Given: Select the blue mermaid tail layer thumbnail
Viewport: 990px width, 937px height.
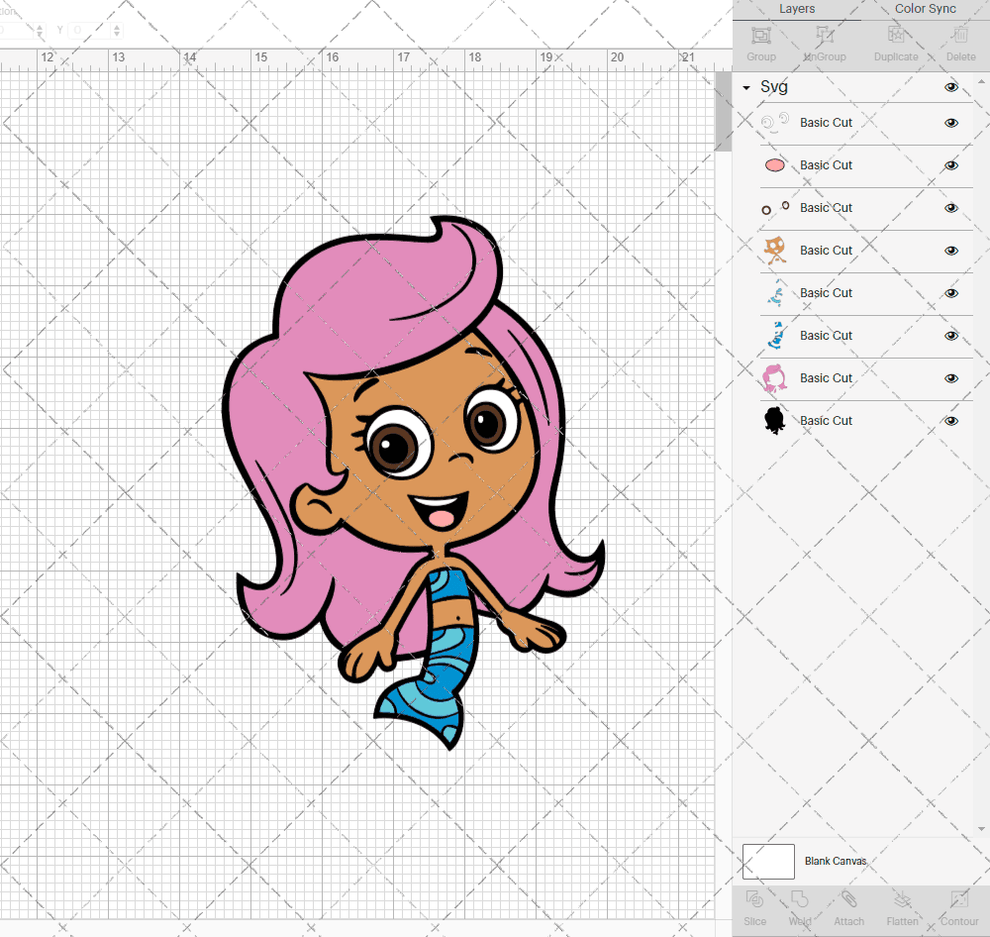Looking at the screenshot, I should tap(775, 335).
